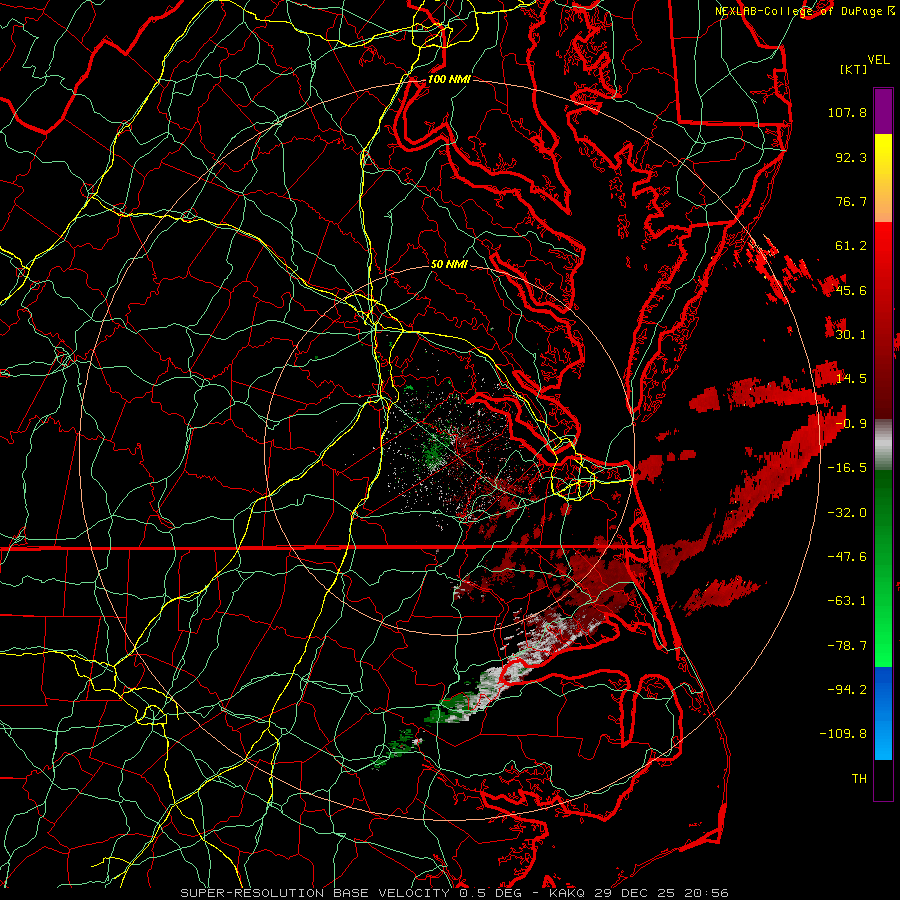
Task: Pick the blue segment of velocity color bar
Action: tap(883, 713)
